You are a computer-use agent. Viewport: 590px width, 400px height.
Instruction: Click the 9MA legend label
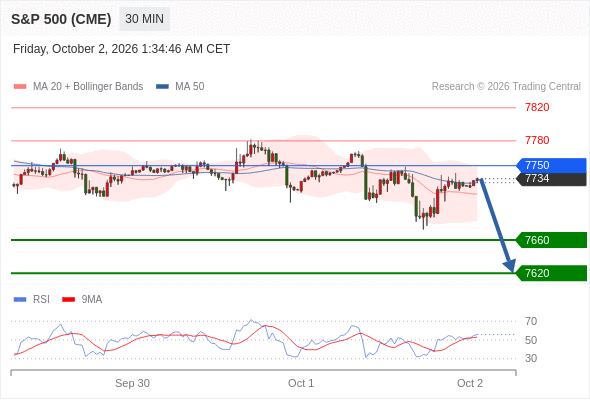pos(92,300)
